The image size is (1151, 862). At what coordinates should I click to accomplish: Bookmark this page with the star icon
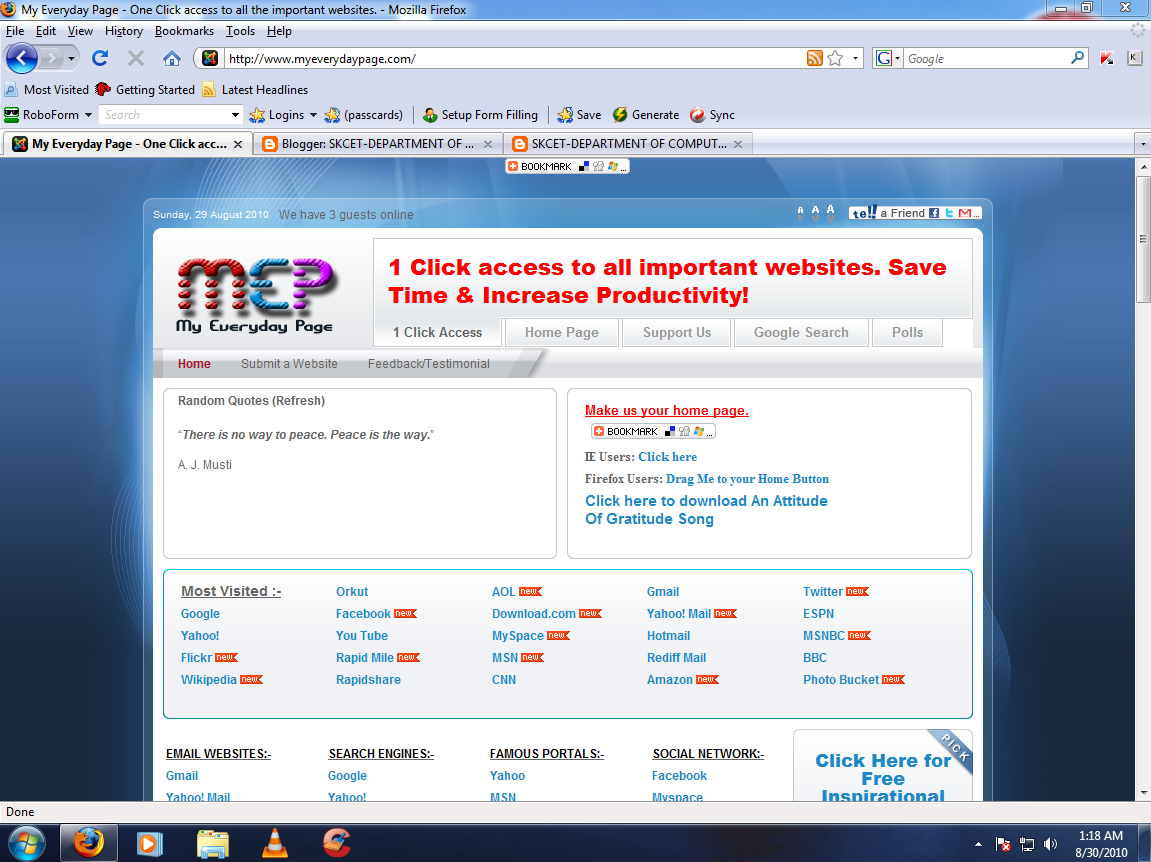(835, 58)
